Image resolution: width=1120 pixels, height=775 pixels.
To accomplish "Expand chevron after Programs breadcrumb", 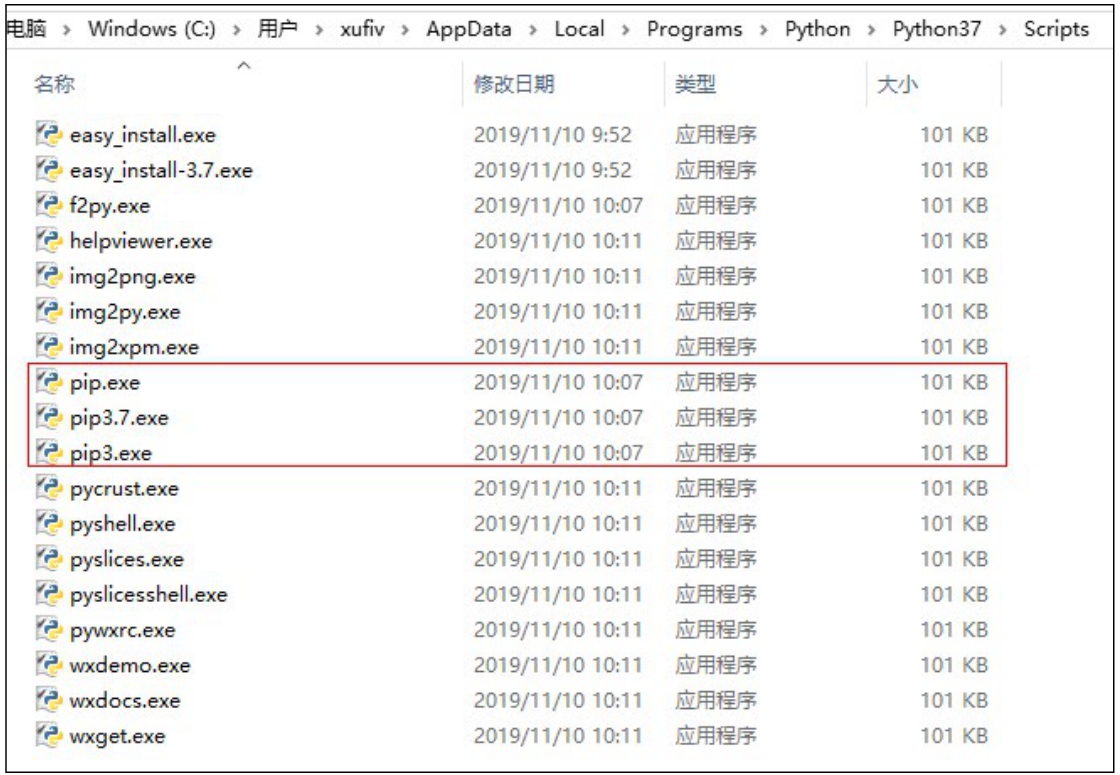I will (764, 30).
